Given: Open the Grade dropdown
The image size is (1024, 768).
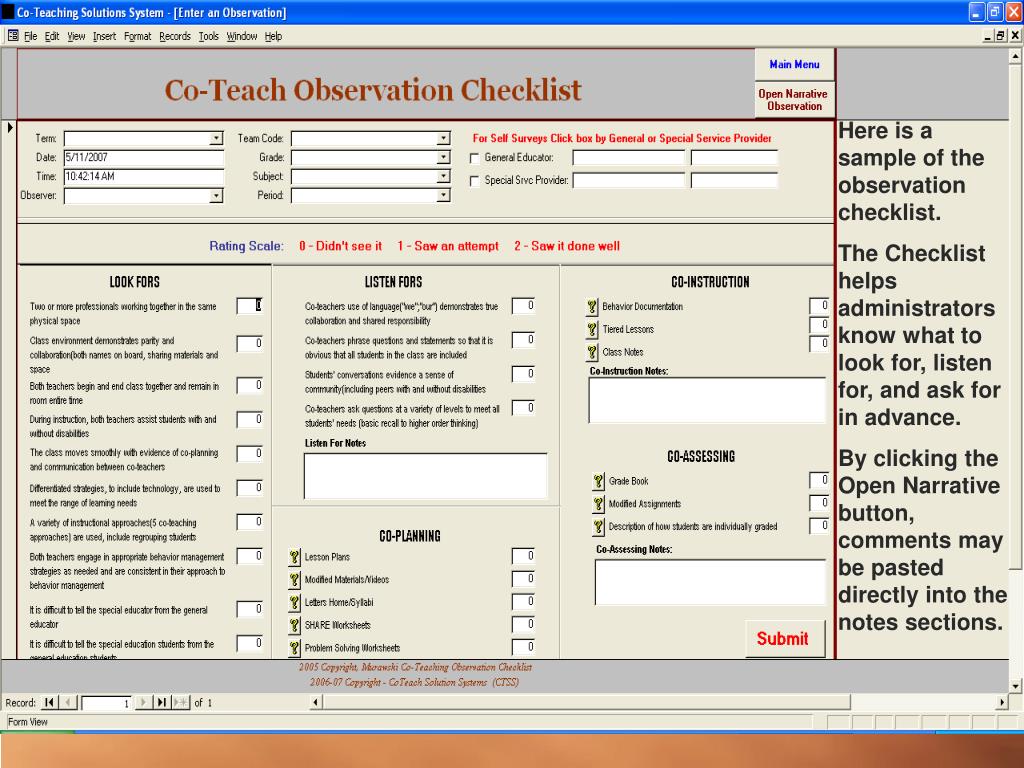Looking at the screenshot, I should (x=443, y=157).
